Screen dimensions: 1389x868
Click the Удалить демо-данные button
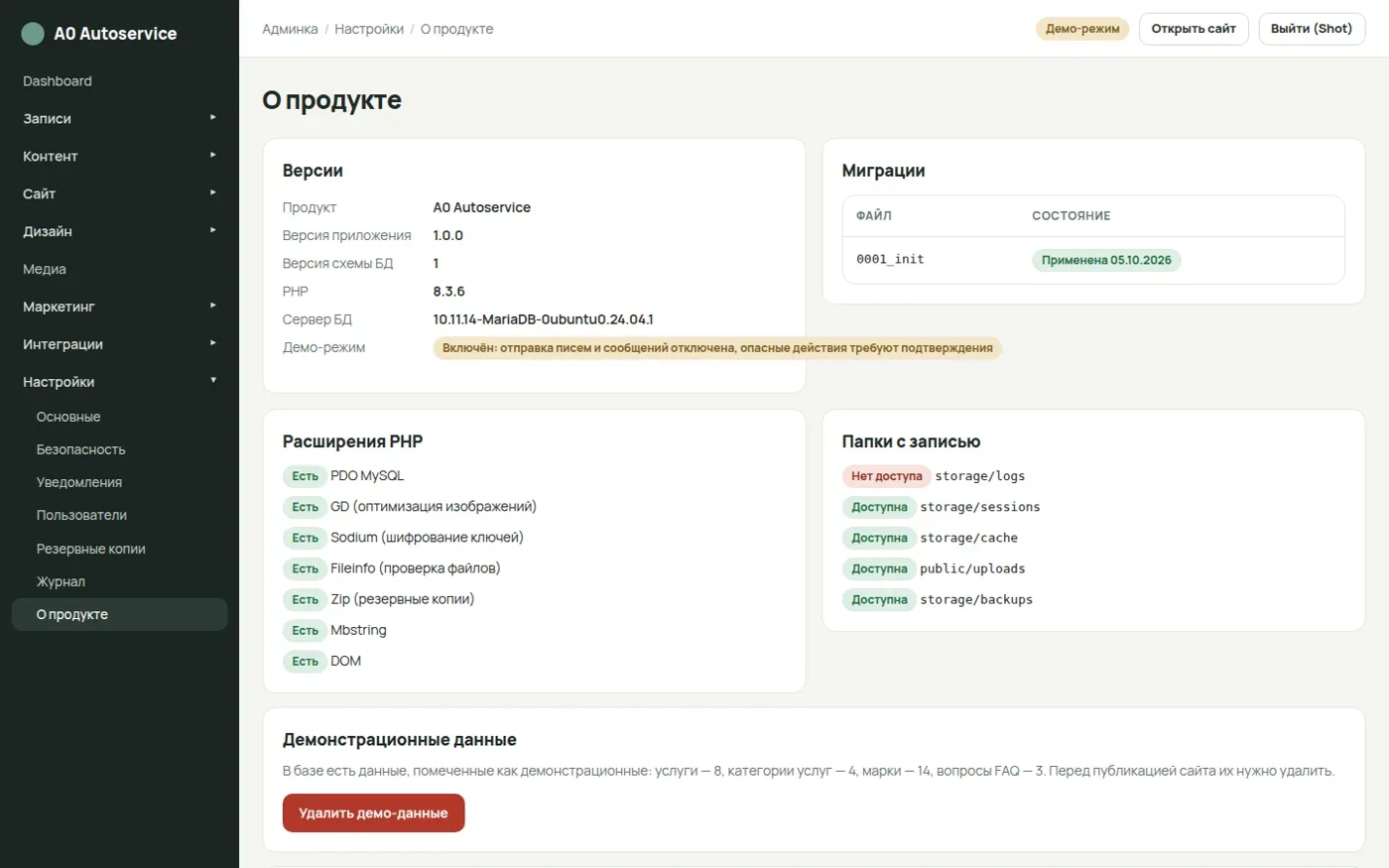(x=373, y=812)
